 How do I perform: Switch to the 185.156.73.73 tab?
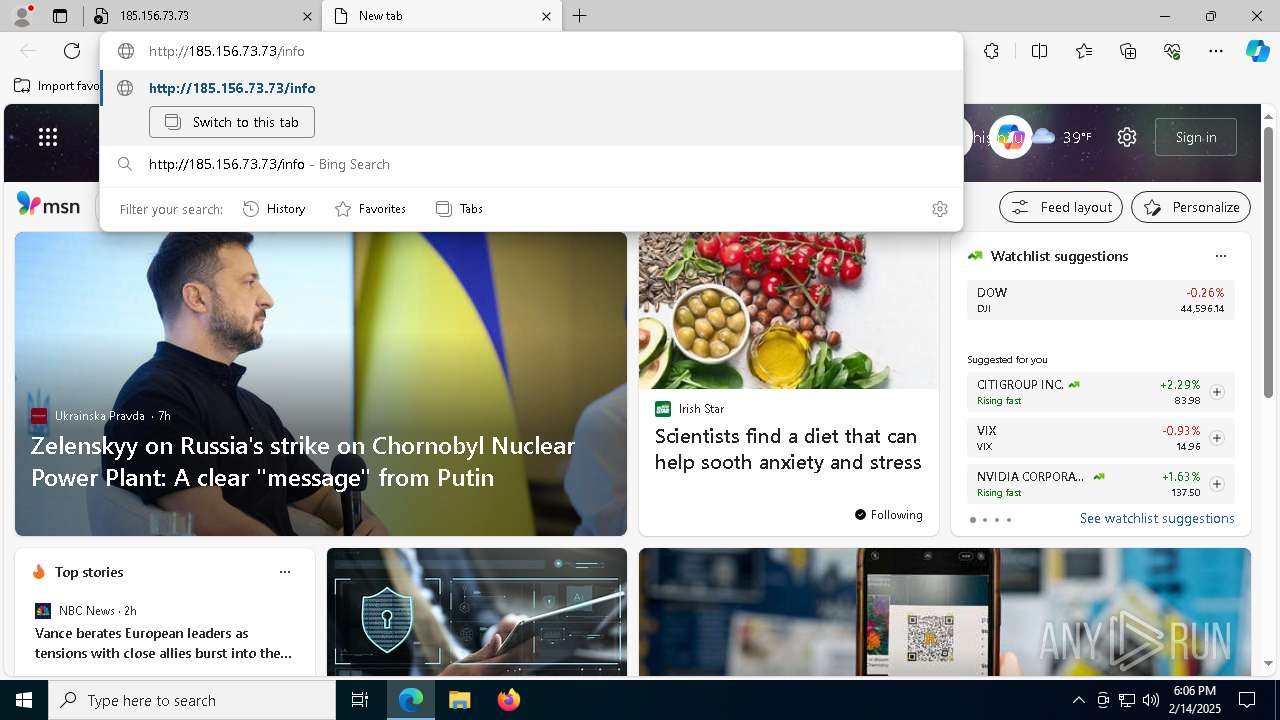pyautogui.click(x=202, y=16)
